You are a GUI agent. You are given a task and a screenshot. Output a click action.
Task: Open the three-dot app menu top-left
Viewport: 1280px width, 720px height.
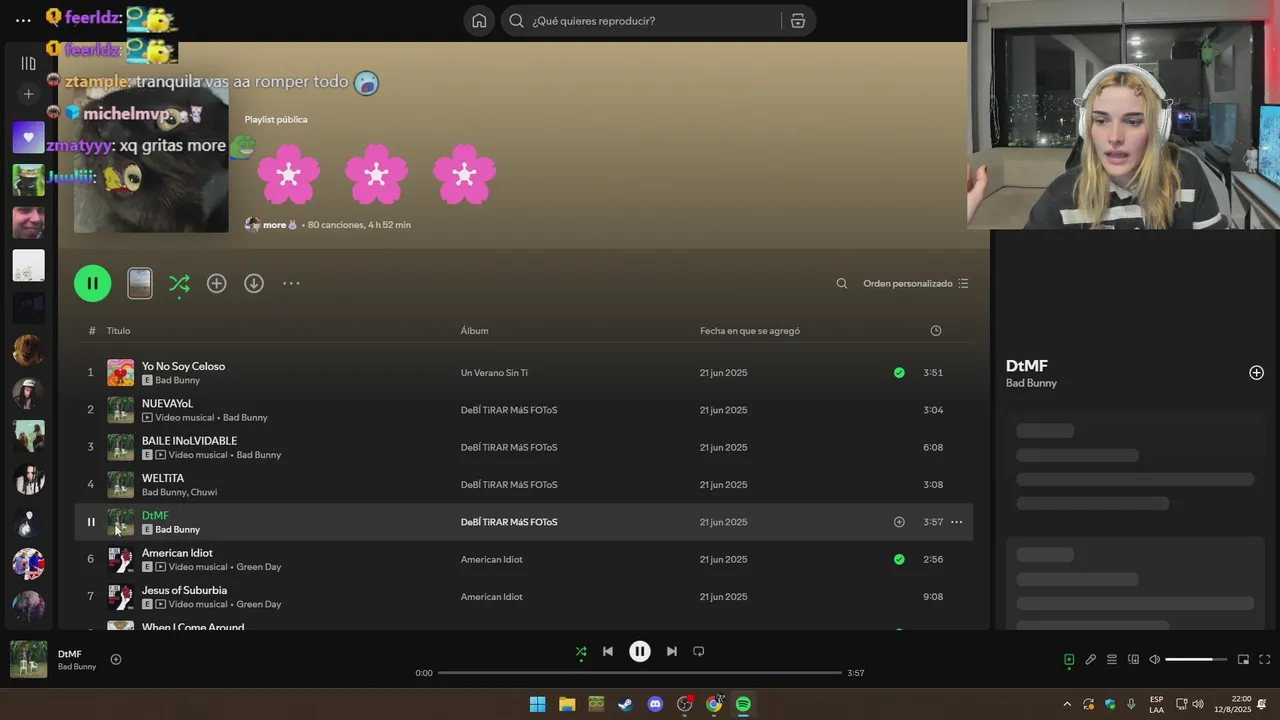24,20
